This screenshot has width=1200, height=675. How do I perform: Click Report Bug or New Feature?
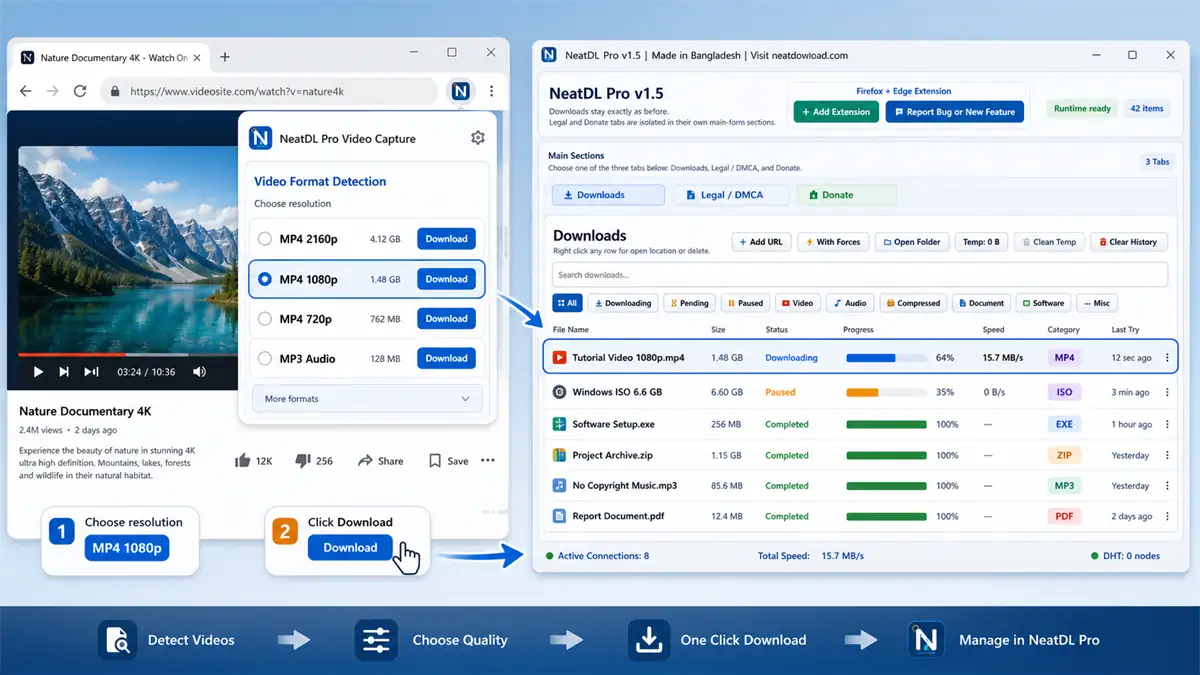954,112
